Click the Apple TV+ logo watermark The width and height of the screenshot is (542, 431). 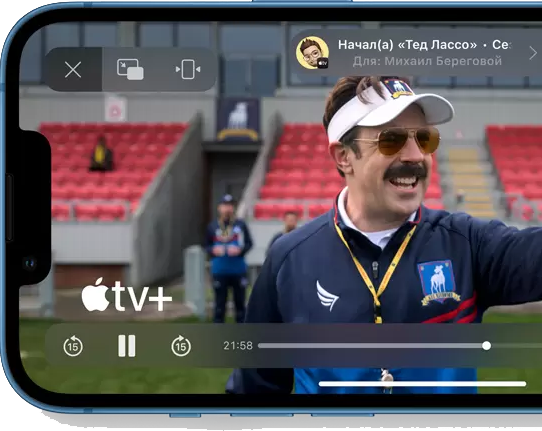pyautogui.click(x=127, y=295)
